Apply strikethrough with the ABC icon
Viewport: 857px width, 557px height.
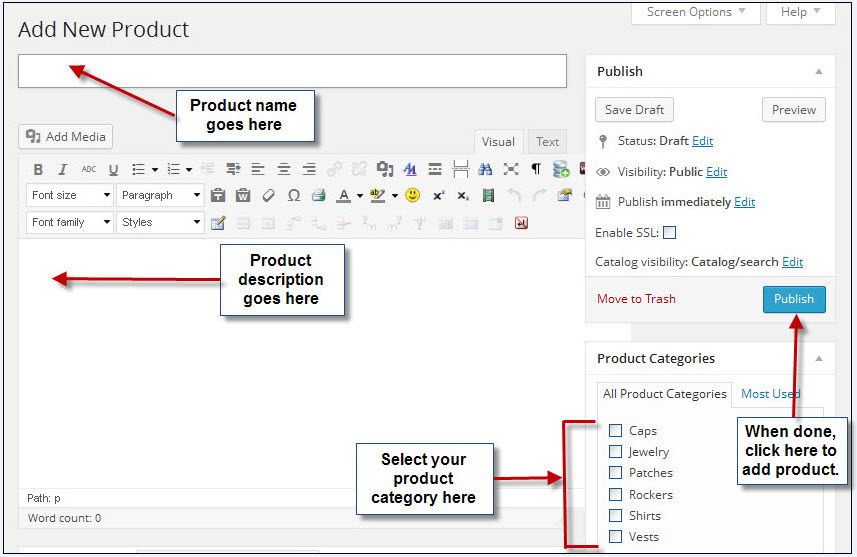[89, 169]
